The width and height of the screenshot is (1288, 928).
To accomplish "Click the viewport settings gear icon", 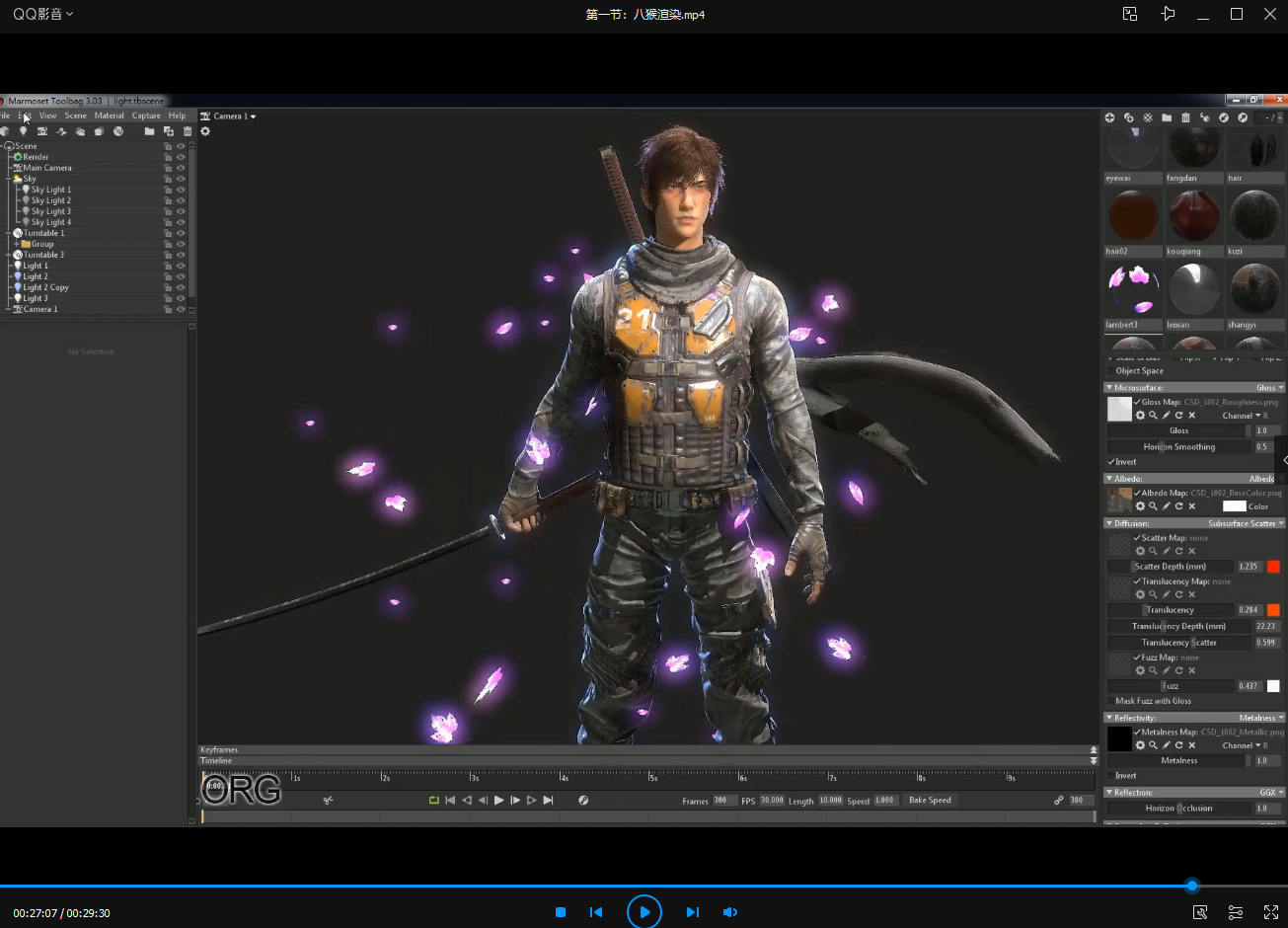I will [x=205, y=131].
